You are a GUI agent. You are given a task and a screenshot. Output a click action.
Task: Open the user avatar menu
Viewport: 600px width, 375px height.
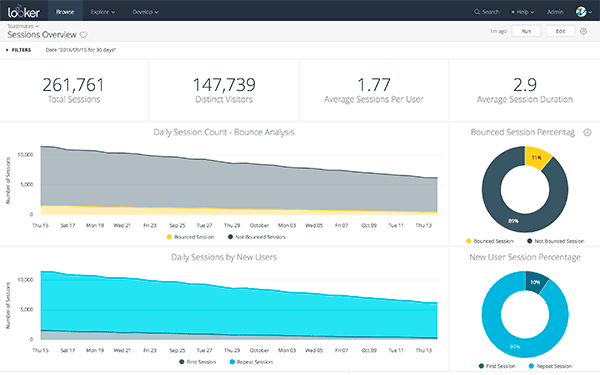coord(584,12)
